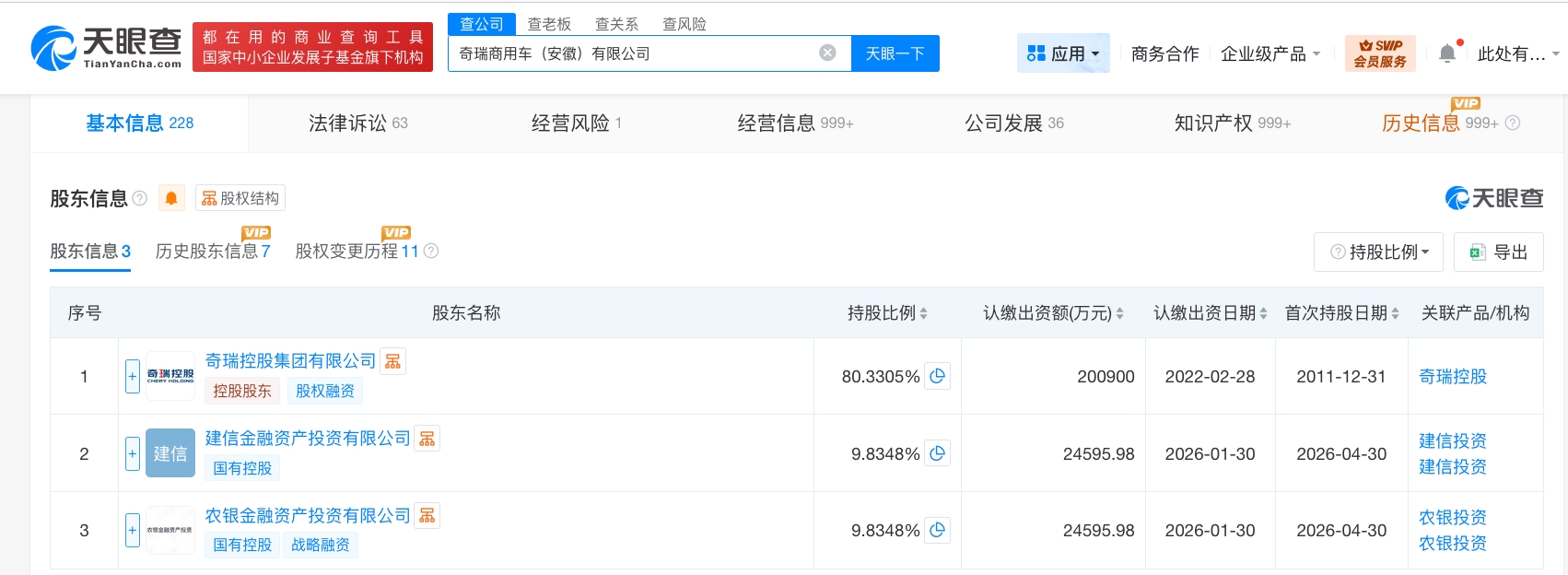Viewport: 1568px width, 575px height.
Task: Open the user account dropdown 此处有…
Action: point(1518,53)
